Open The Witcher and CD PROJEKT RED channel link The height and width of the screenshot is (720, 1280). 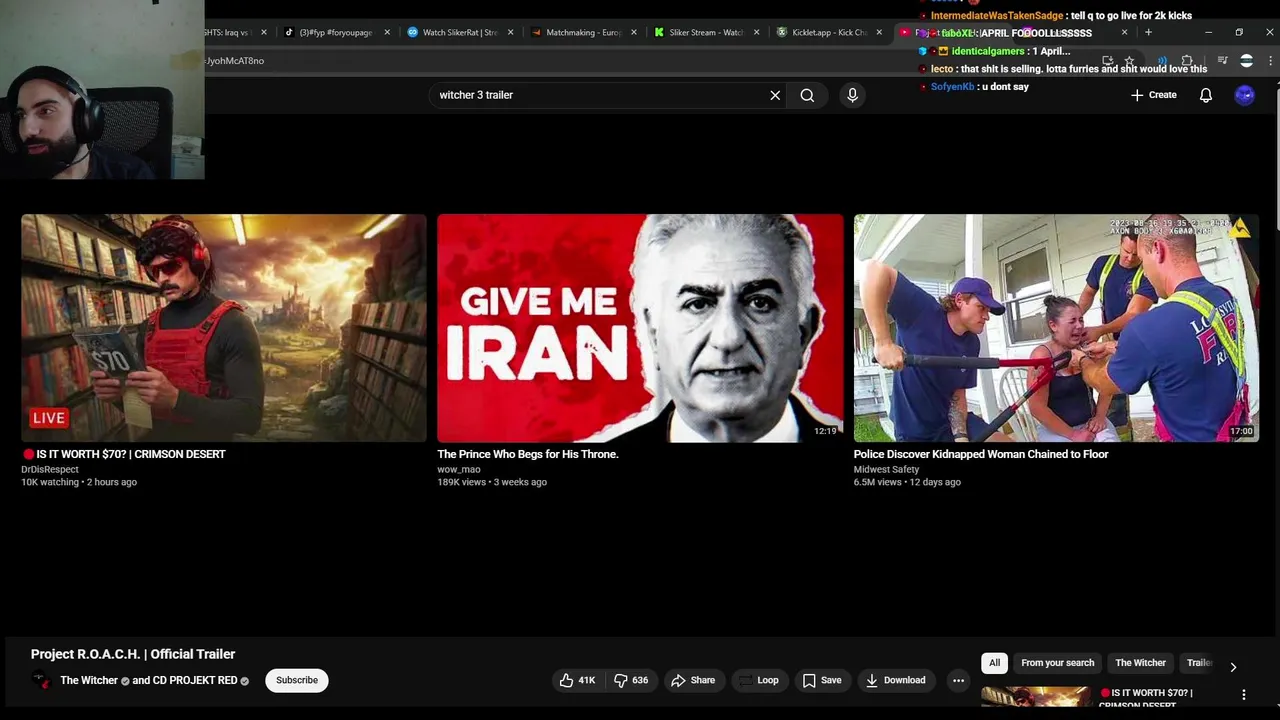click(x=149, y=680)
